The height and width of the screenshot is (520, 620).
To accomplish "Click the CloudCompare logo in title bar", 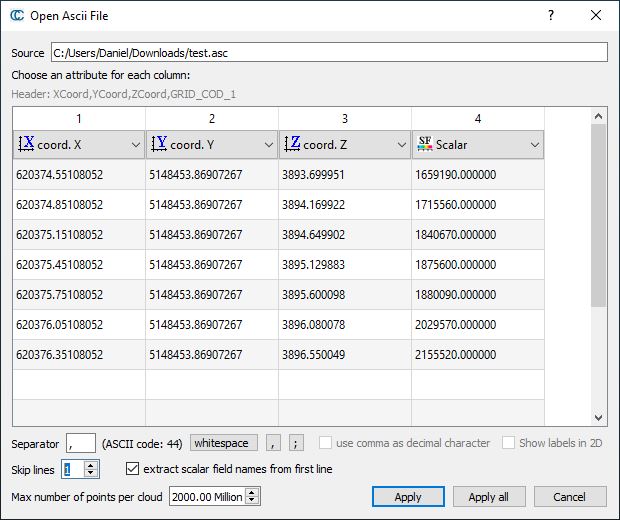I will [17, 16].
